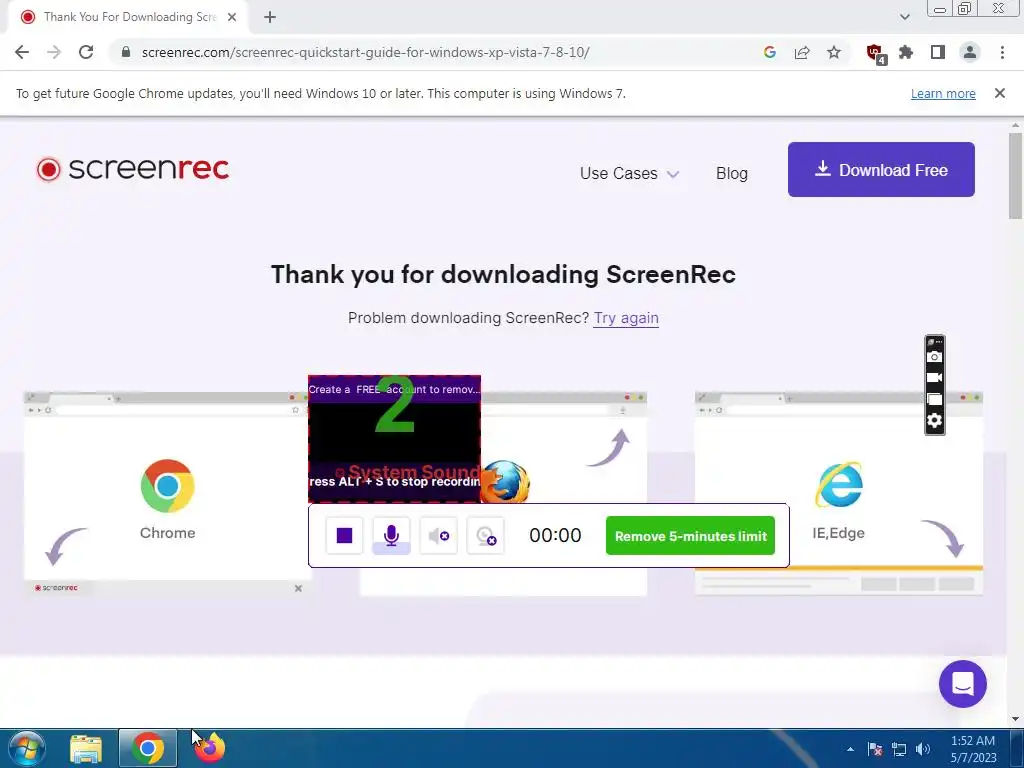This screenshot has width=1024, height=768.
Task: Show hidden system tray icons
Action: [x=850, y=749]
